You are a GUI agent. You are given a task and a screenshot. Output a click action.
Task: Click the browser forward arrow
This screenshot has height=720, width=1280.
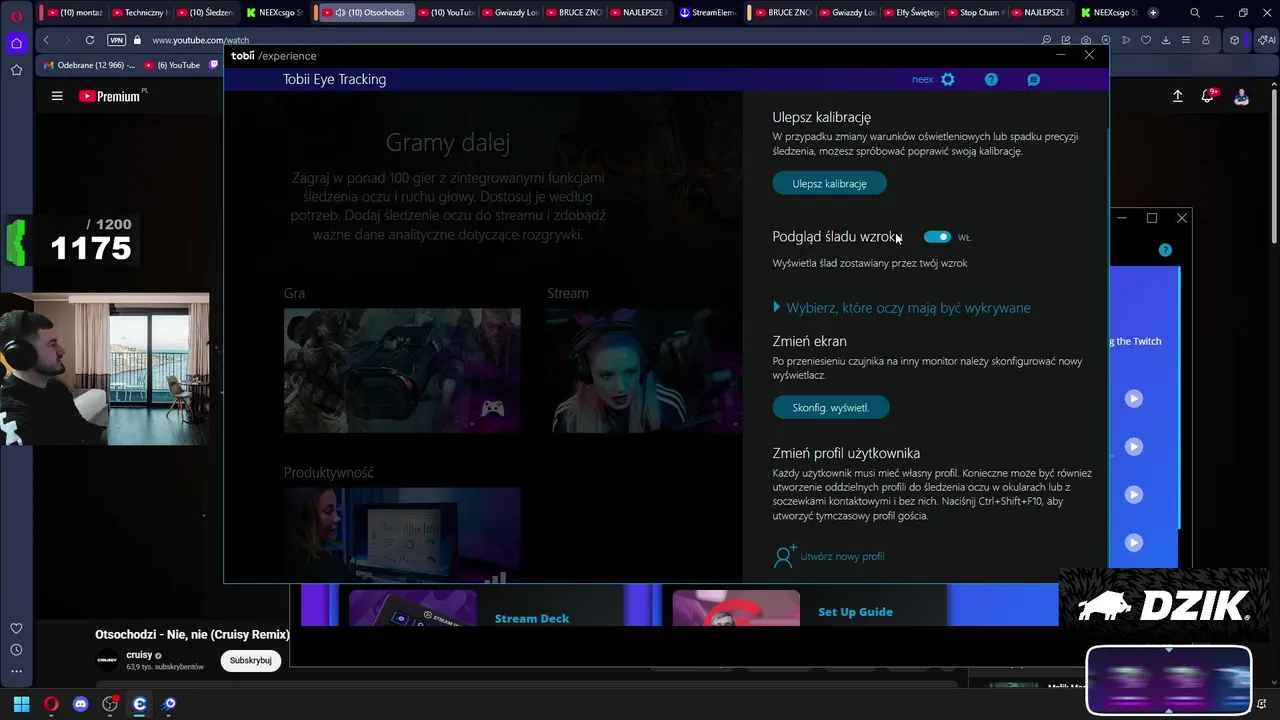(x=67, y=40)
